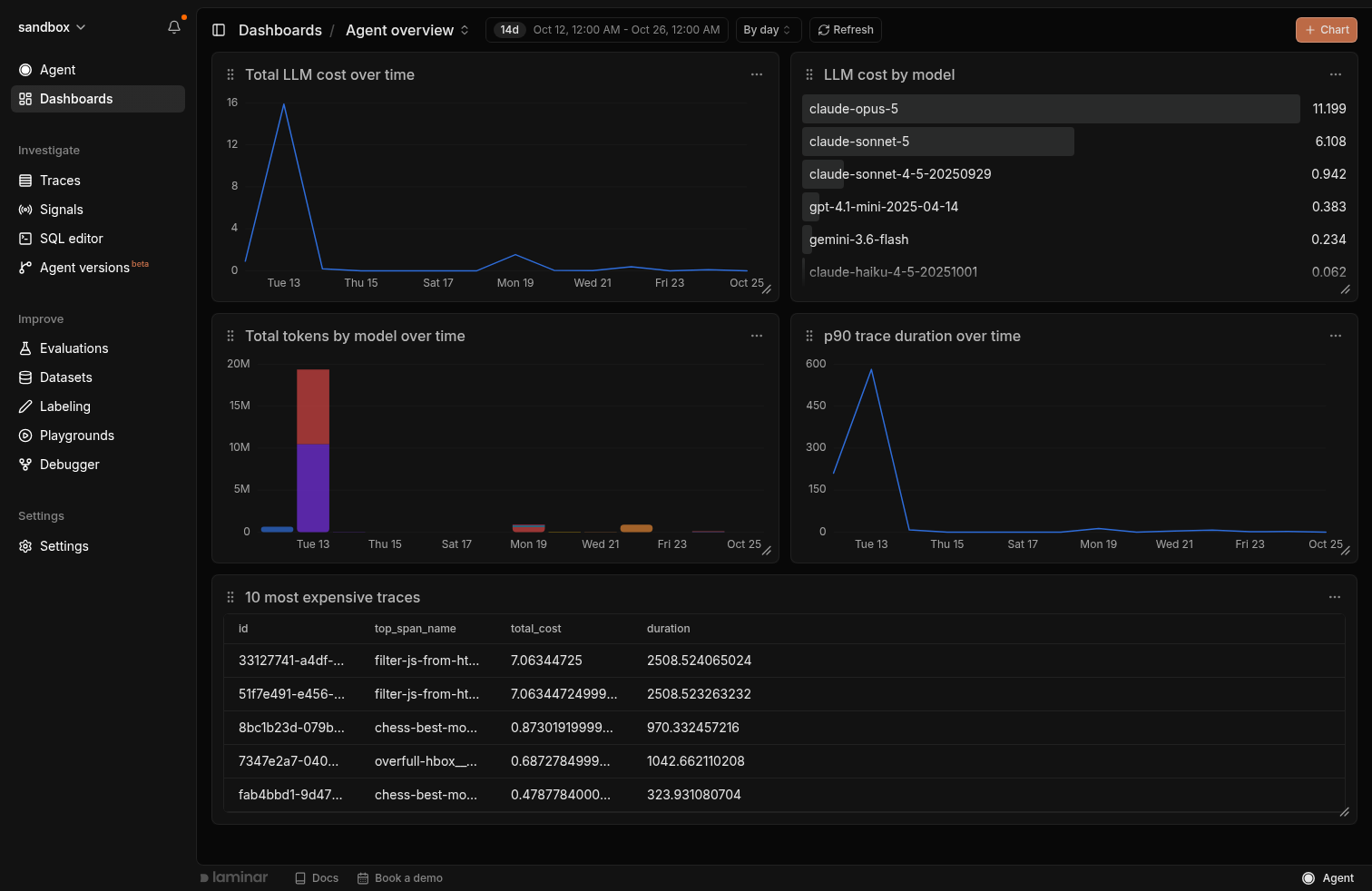Open SQL editor
The height and width of the screenshot is (891, 1372).
(98, 239)
